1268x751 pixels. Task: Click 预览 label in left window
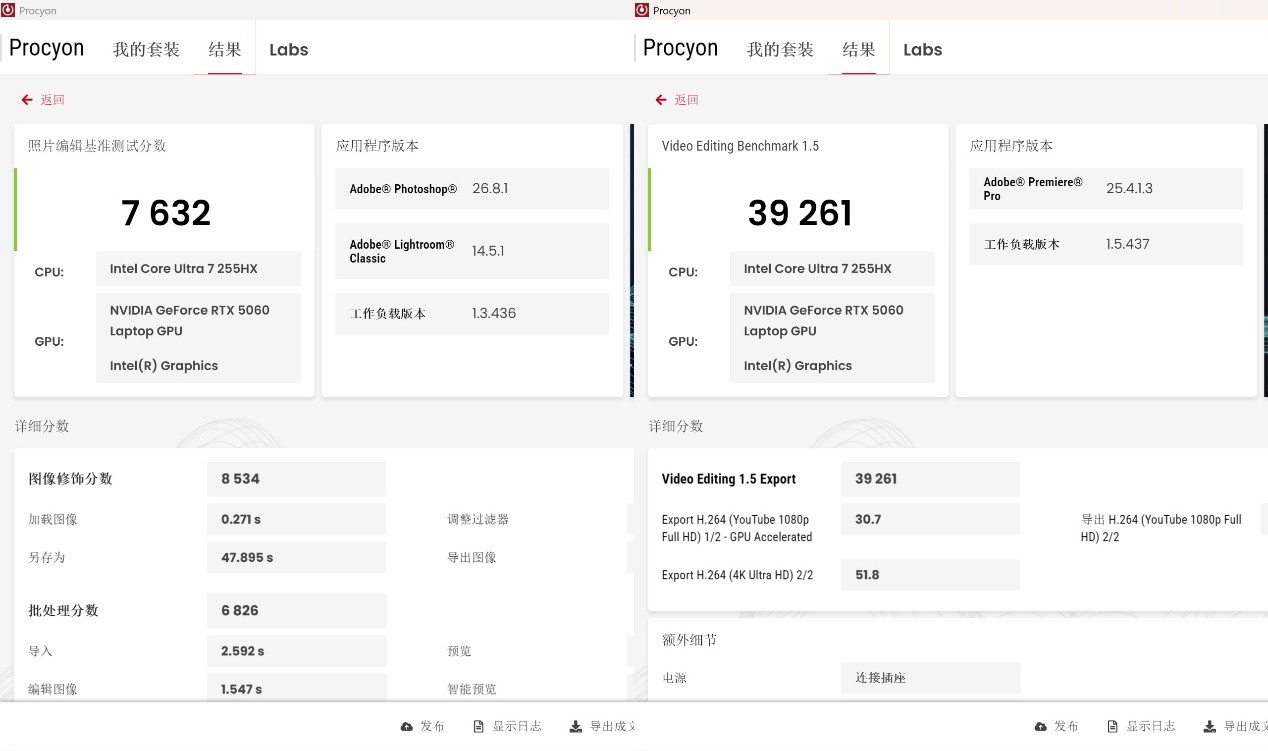[x=459, y=651]
